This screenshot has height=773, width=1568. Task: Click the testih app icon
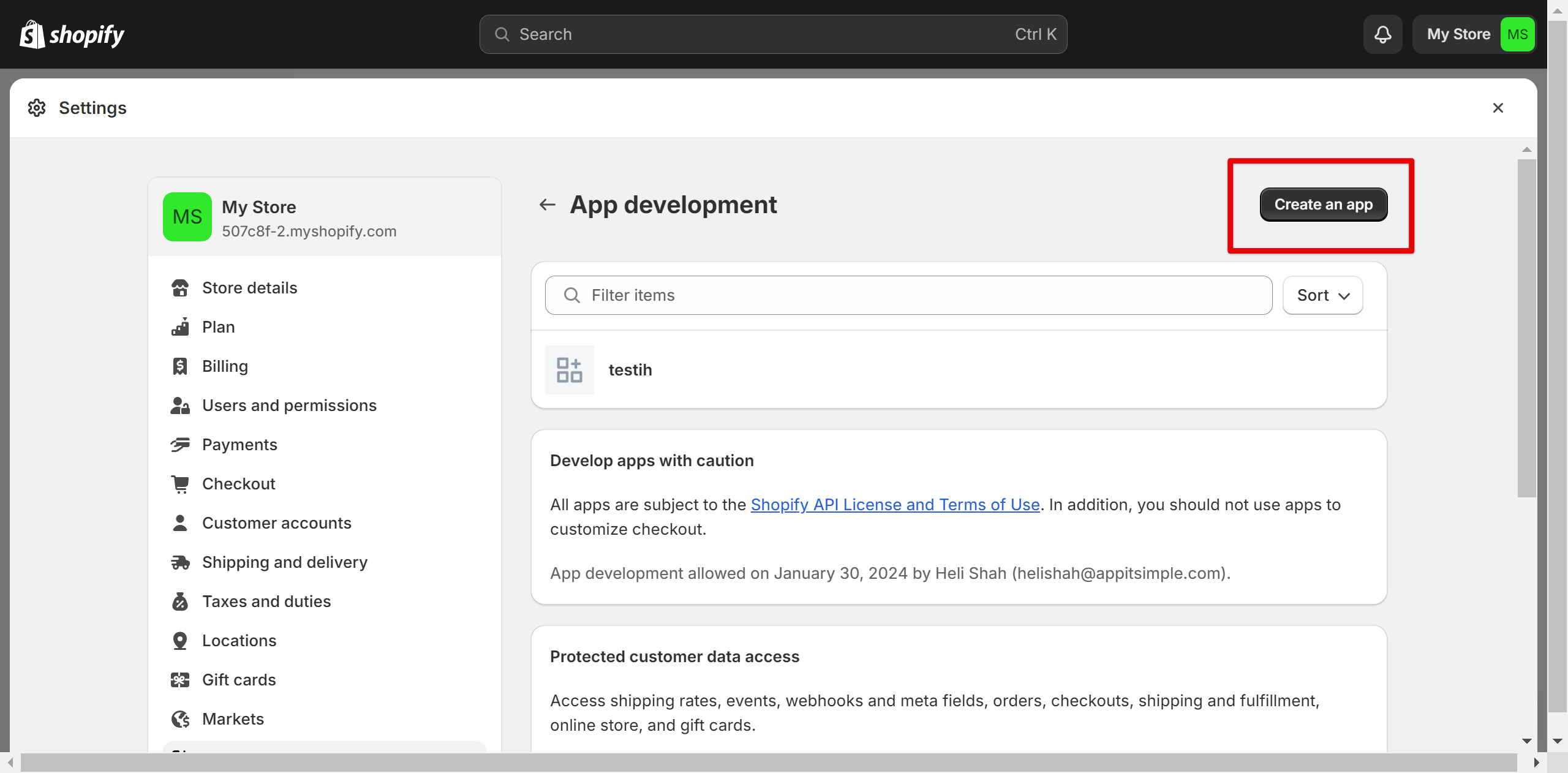click(569, 370)
